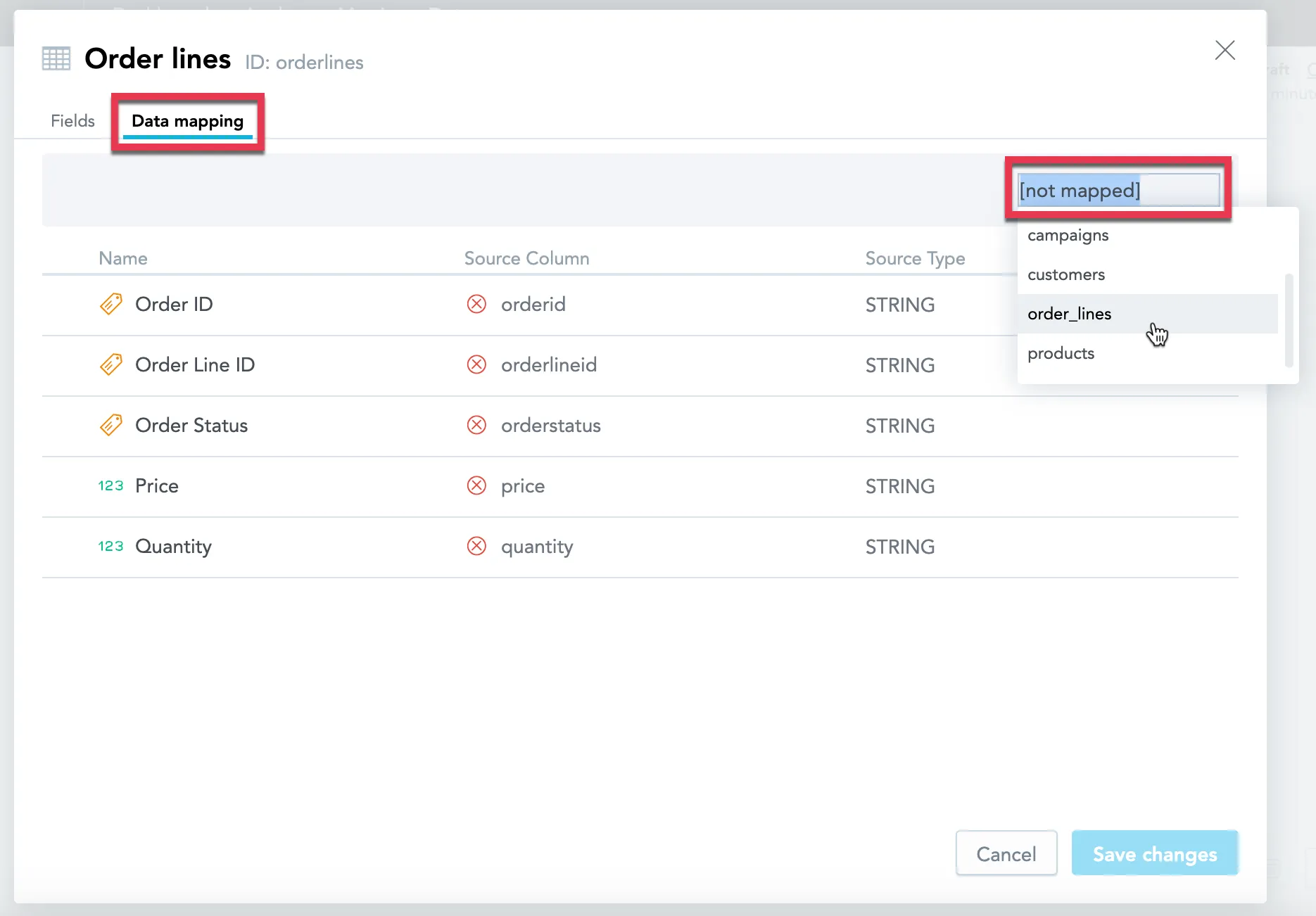The image size is (1316, 916).
Task: Select campaigns in the dropdown list
Action: (1067, 235)
